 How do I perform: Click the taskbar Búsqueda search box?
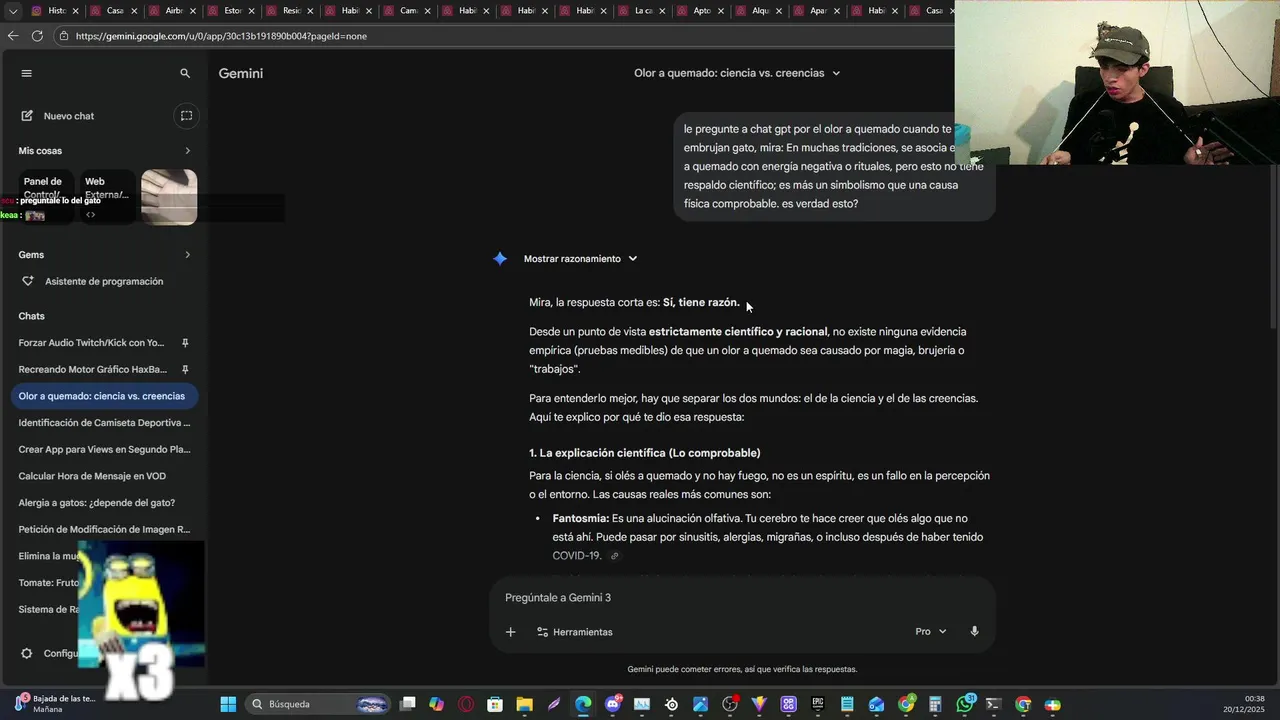[x=317, y=704]
